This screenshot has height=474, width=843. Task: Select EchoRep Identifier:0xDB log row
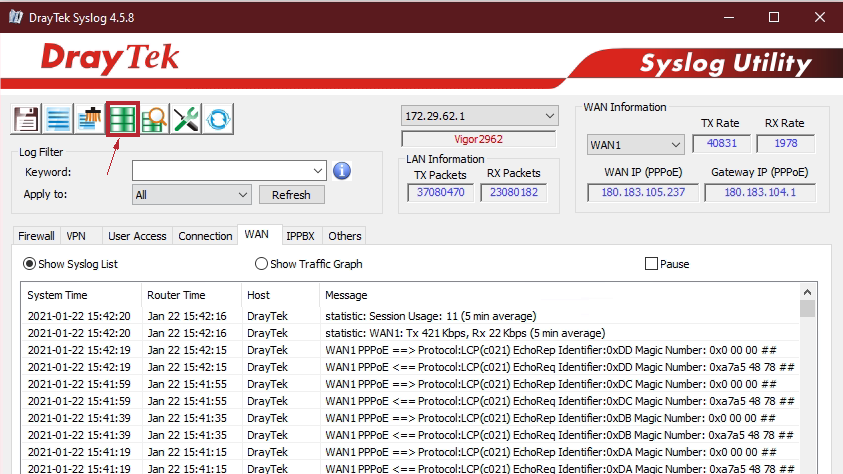pyautogui.click(x=411, y=418)
